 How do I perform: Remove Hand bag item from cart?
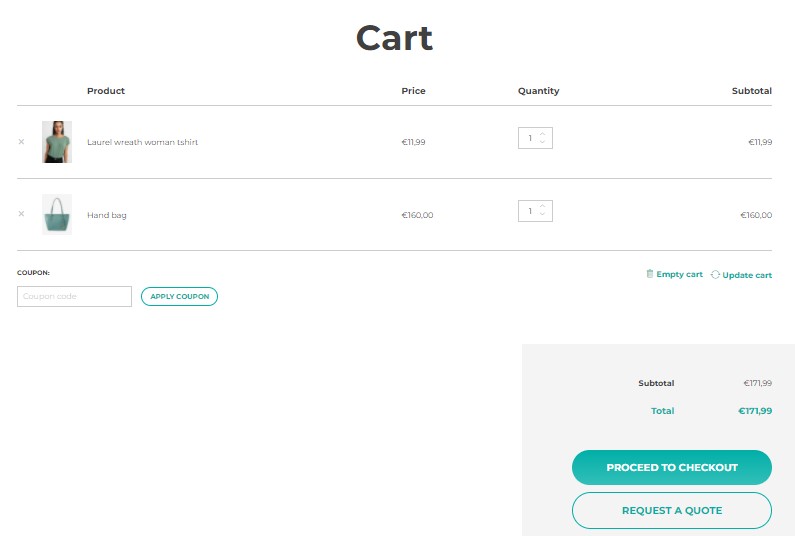[x=21, y=214]
